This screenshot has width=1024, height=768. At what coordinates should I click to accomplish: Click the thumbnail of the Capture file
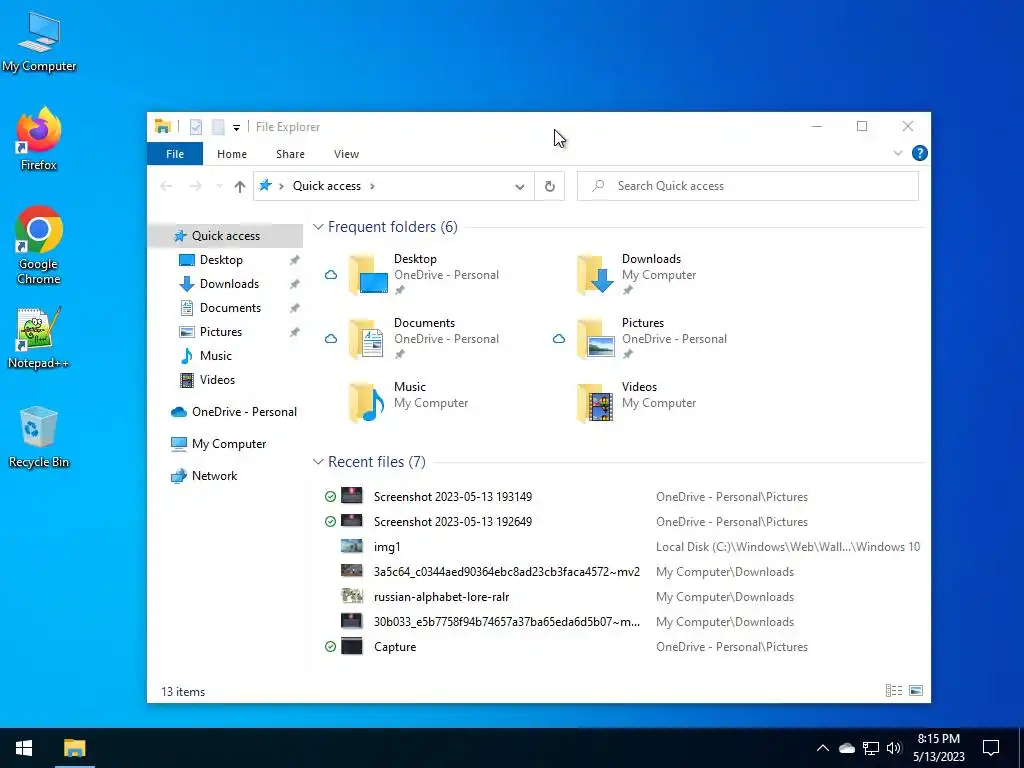click(x=351, y=647)
